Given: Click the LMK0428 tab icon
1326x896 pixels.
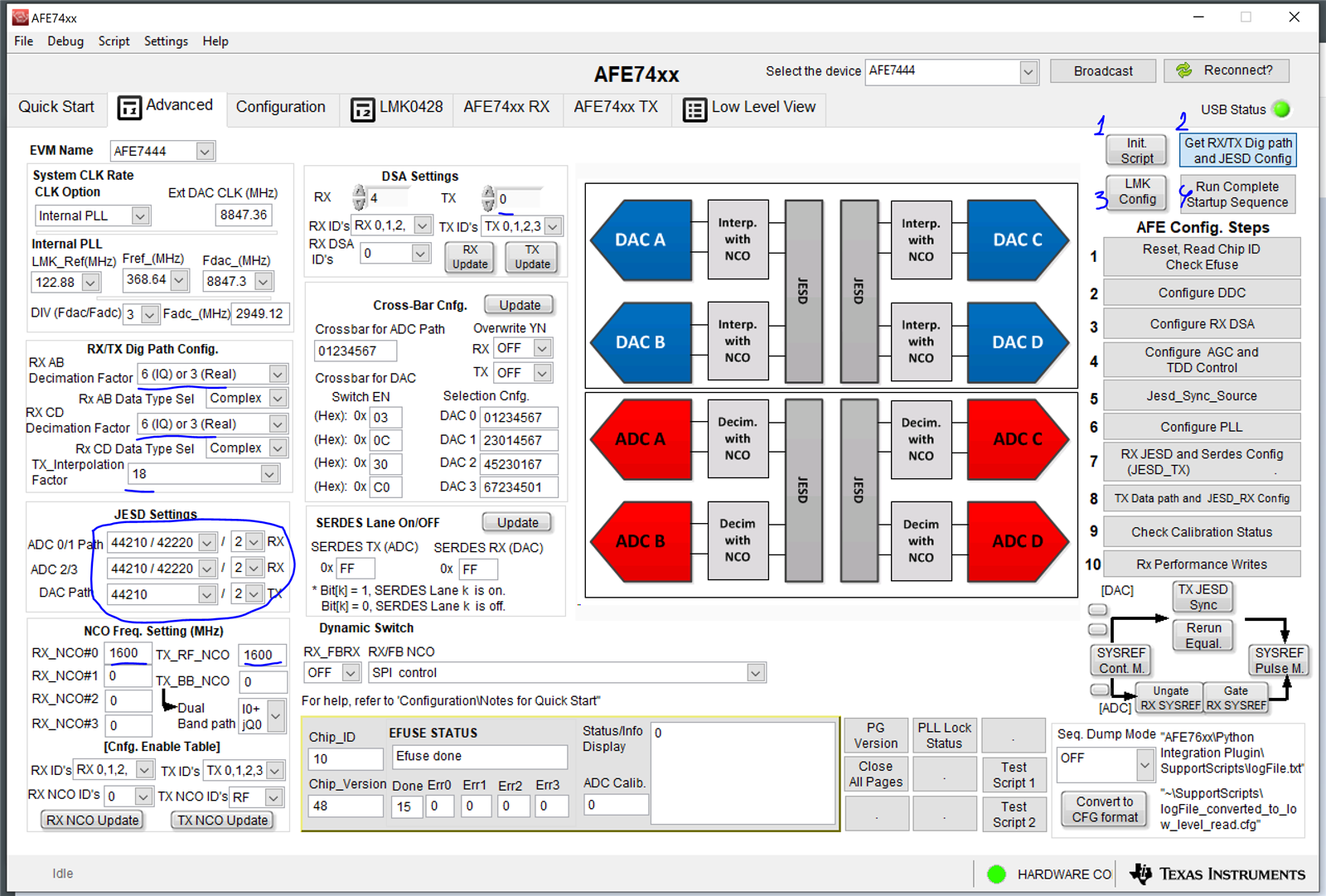Looking at the screenshot, I should pyautogui.click(x=362, y=109).
